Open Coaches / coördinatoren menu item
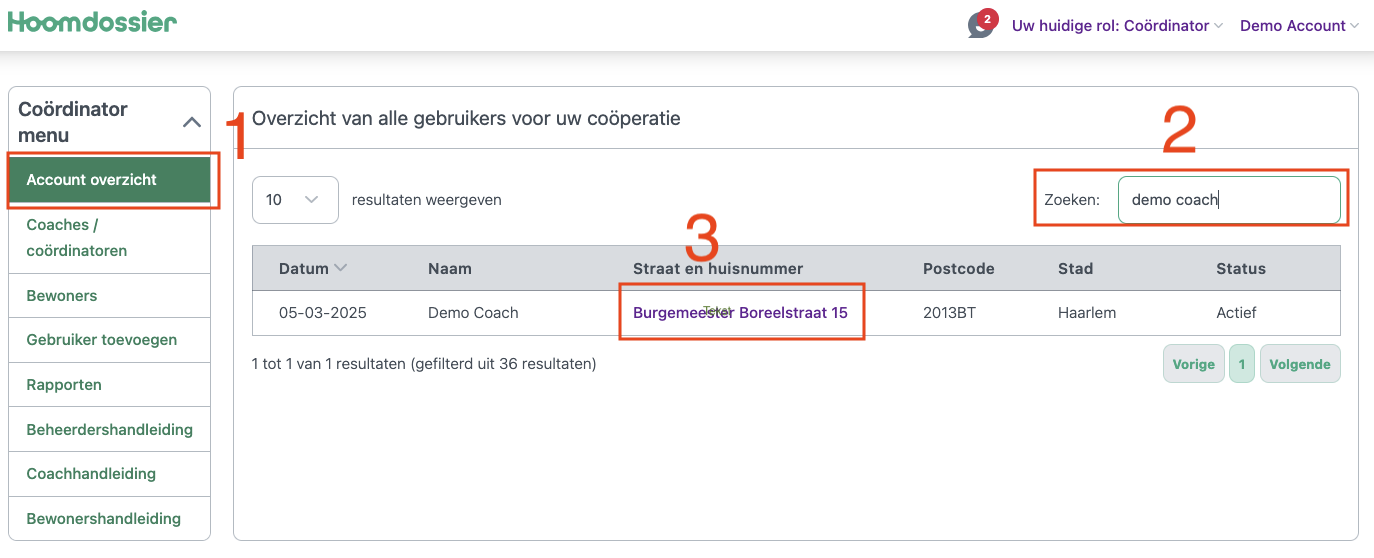1374x558 pixels. (x=77, y=238)
